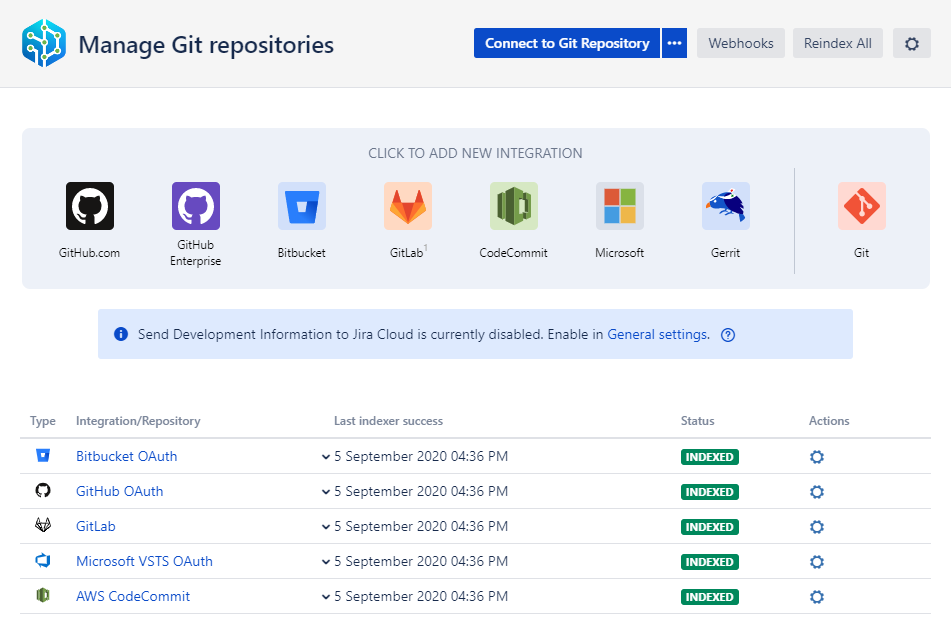Viewport: 951px width, 626px height.
Task: Choose the GitLab integration icon
Action: [408, 206]
